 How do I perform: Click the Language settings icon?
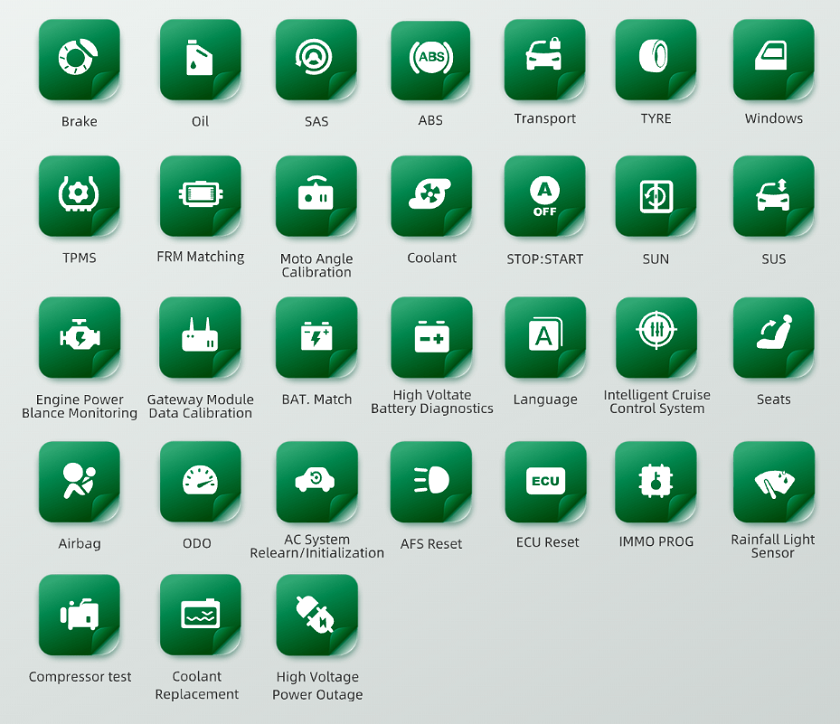(x=545, y=337)
